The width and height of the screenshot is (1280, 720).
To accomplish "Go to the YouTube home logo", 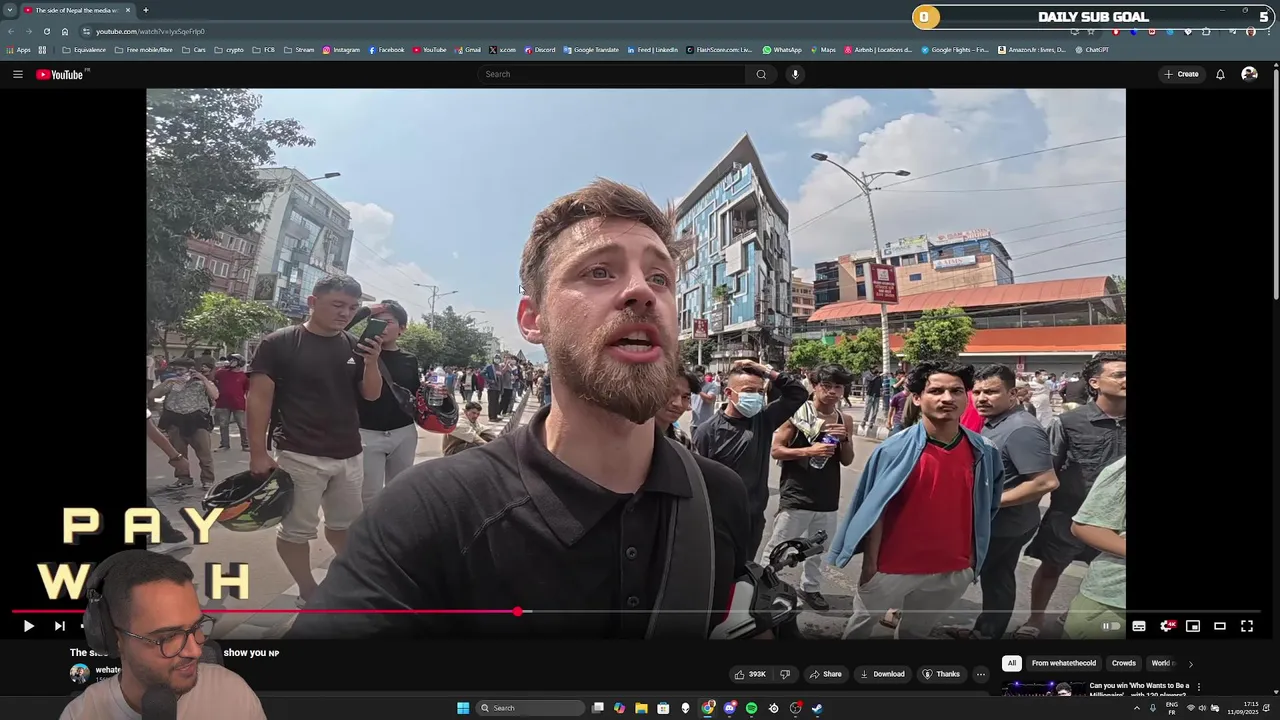I will point(62,74).
